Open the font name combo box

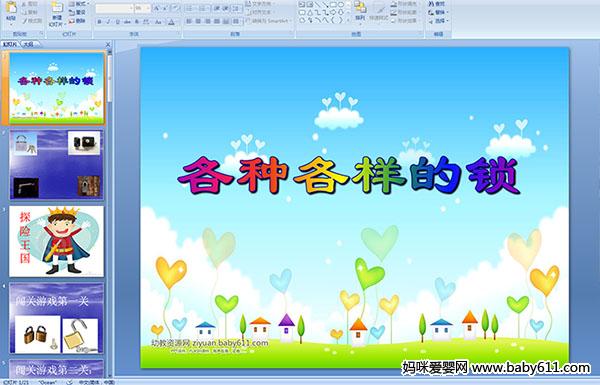(114, 8)
